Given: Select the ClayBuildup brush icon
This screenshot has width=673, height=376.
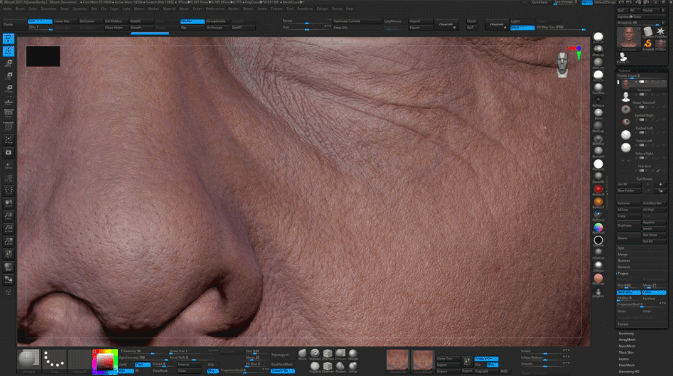Looking at the screenshot, I should (x=315, y=367).
